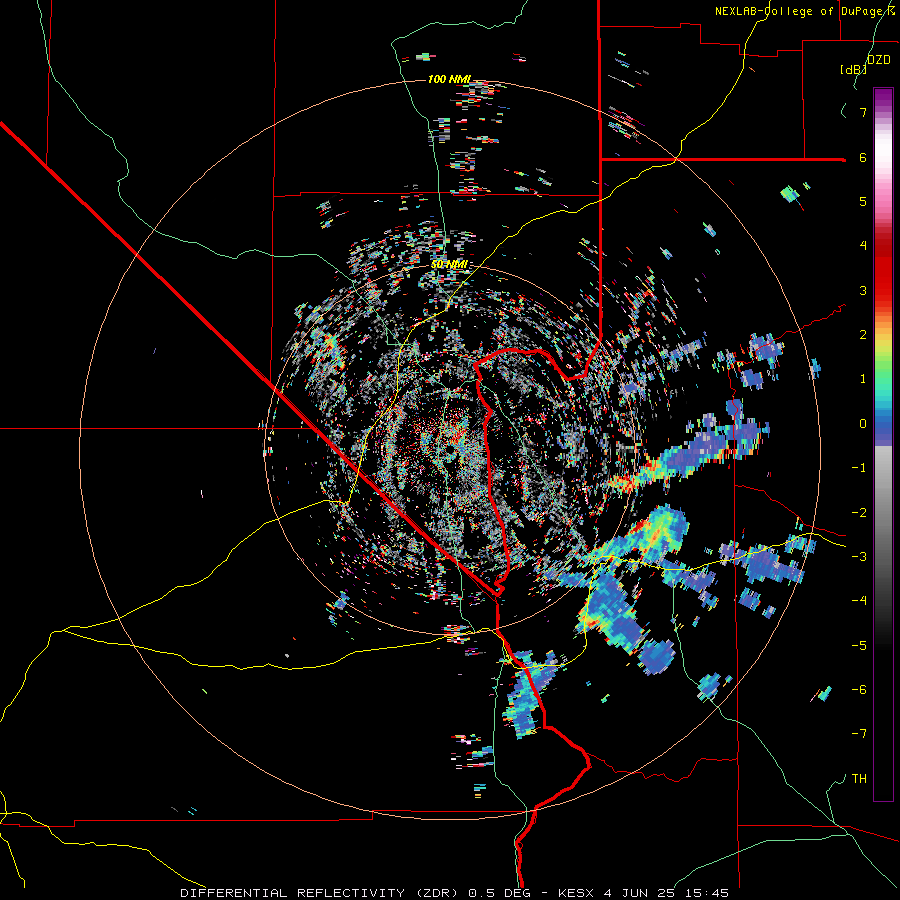Click the -4 value on the color scale

(859, 601)
